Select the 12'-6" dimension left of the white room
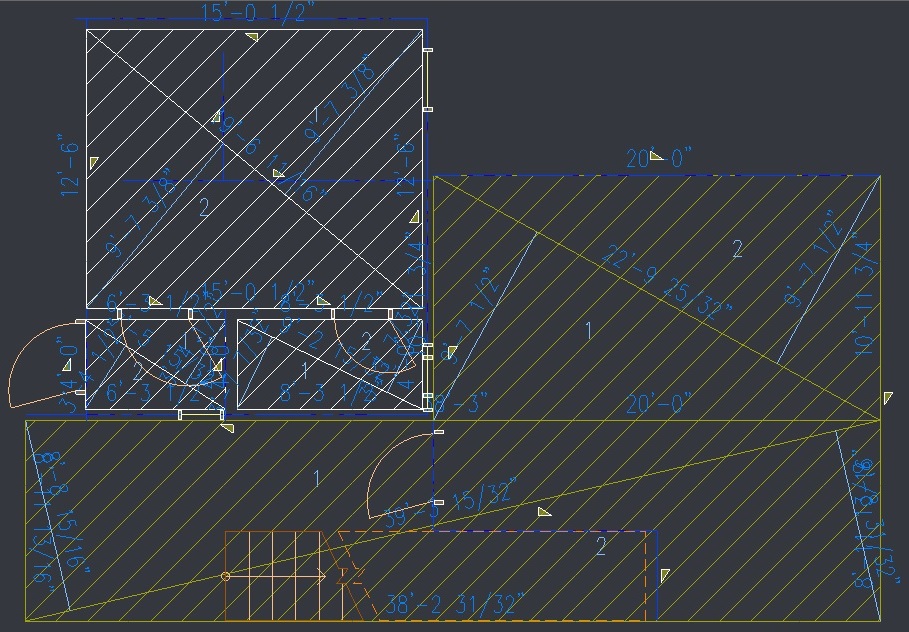The height and width of the screenshot is (632, 909). point(68,165)
